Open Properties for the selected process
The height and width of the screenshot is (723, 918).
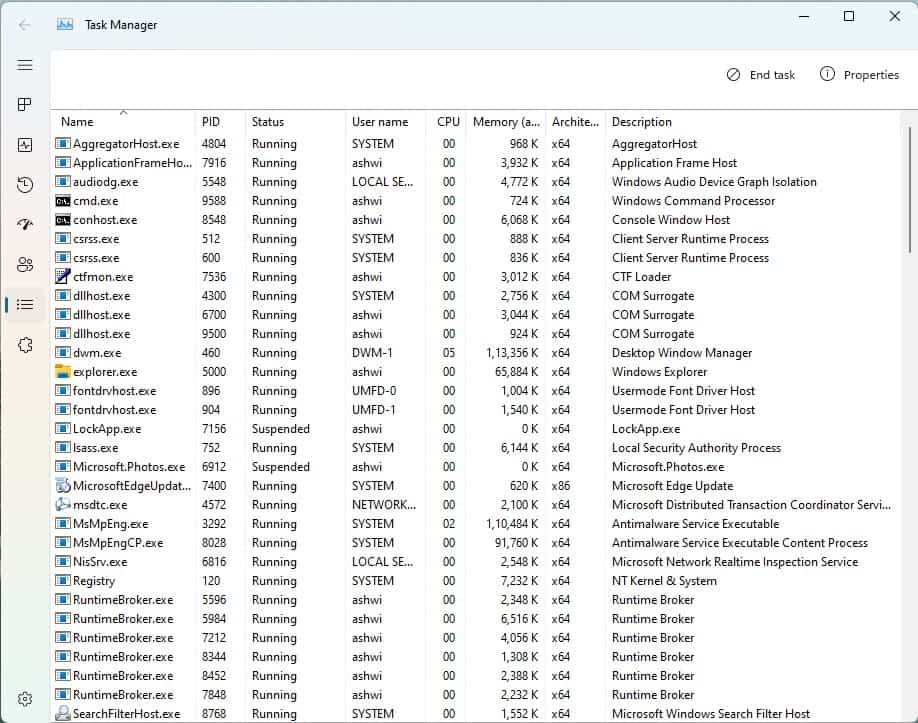(860, 74)
